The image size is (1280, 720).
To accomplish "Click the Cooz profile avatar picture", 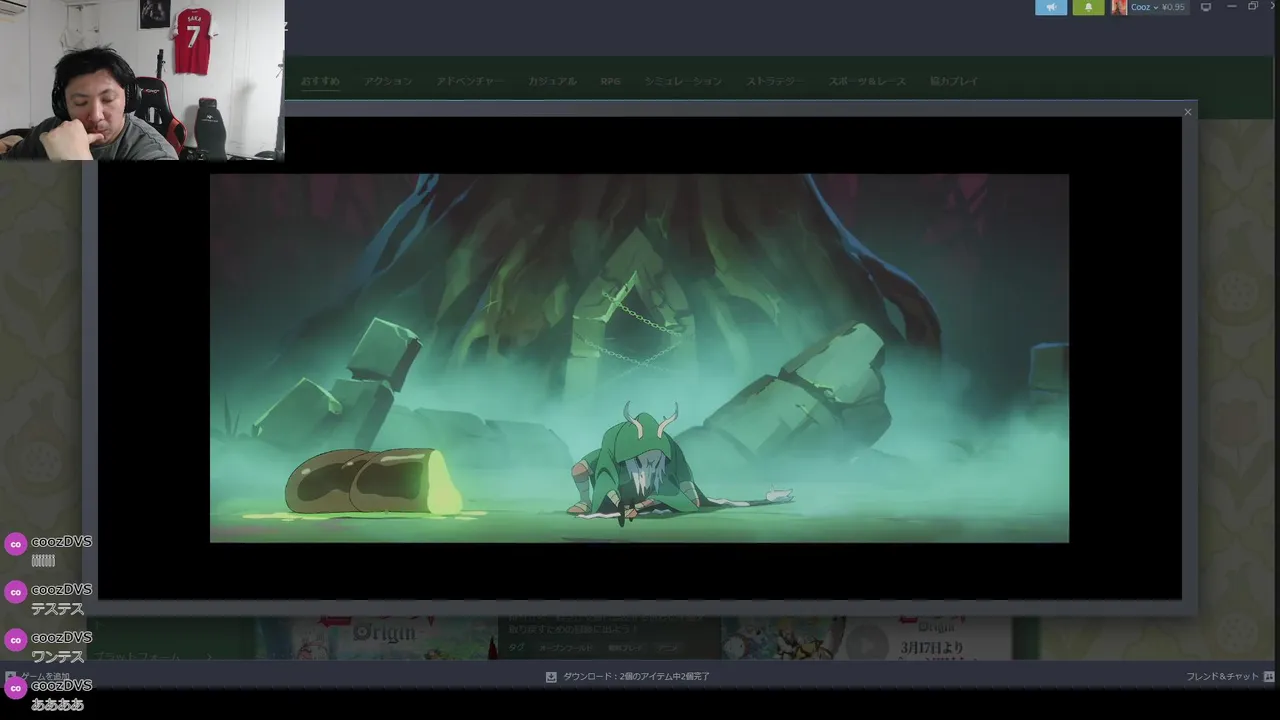I will (1119, 7).
